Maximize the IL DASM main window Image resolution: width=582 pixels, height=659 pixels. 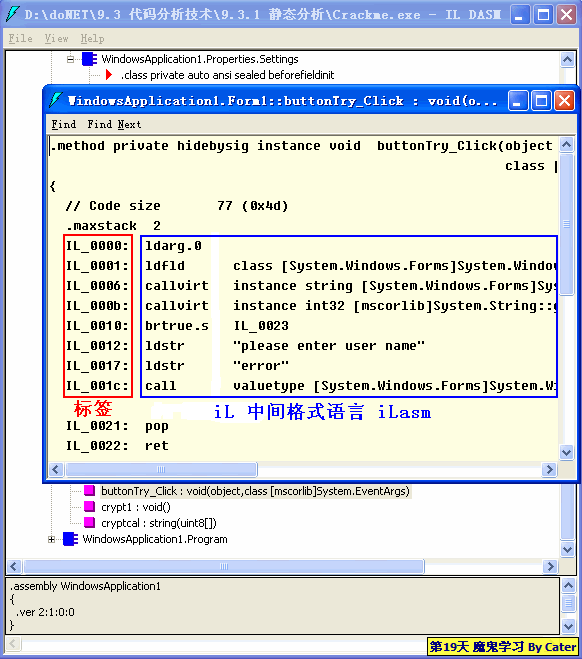(x=543, y=15)
